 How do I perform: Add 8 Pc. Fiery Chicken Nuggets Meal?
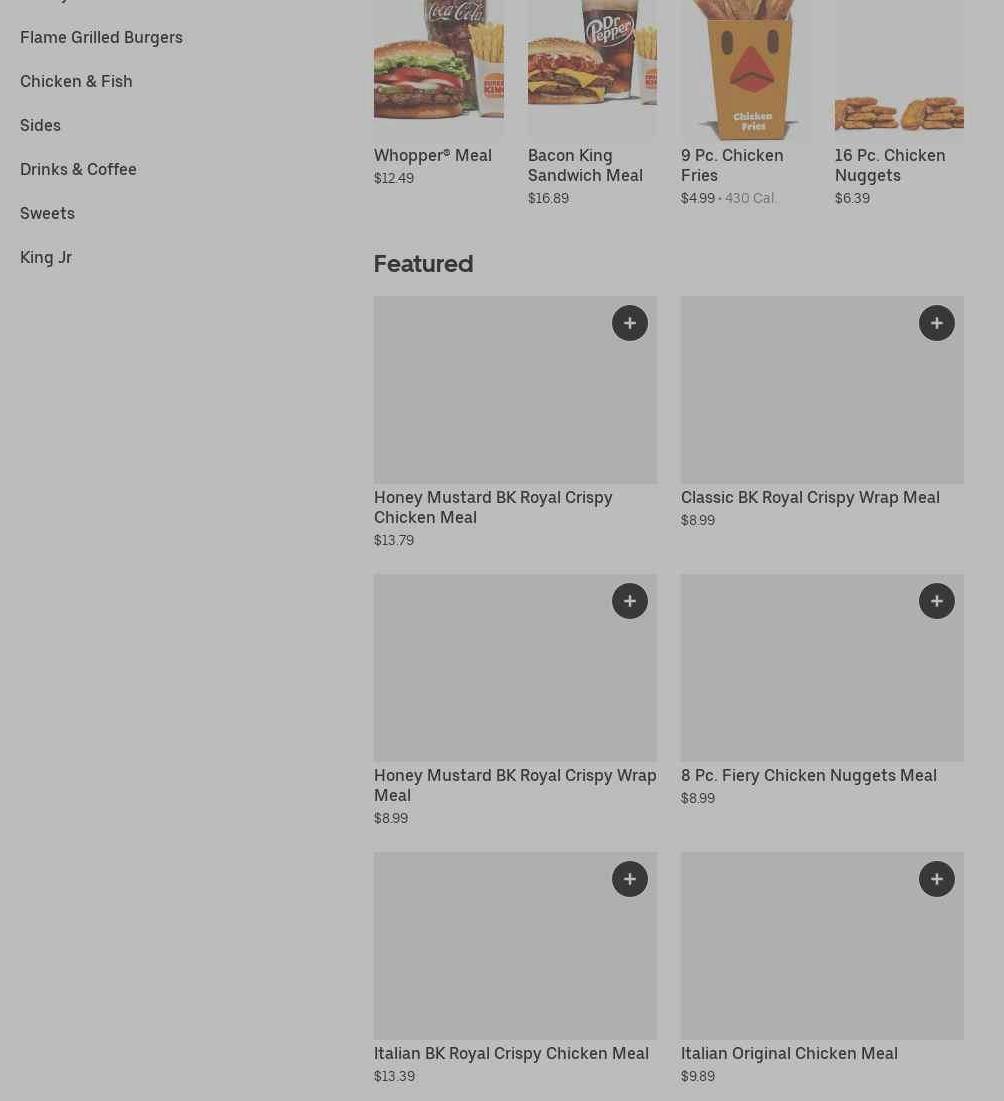point(937,601)
